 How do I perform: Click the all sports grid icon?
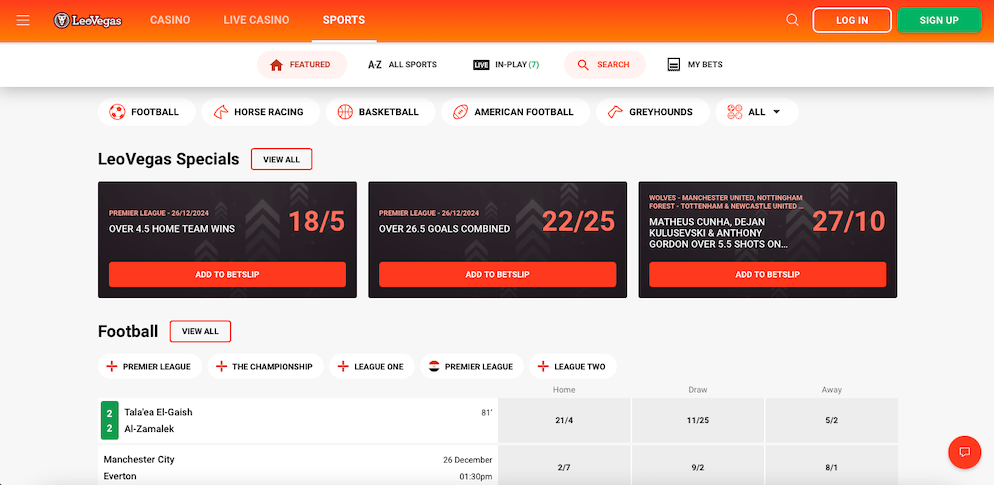click(x=735, y=112)
